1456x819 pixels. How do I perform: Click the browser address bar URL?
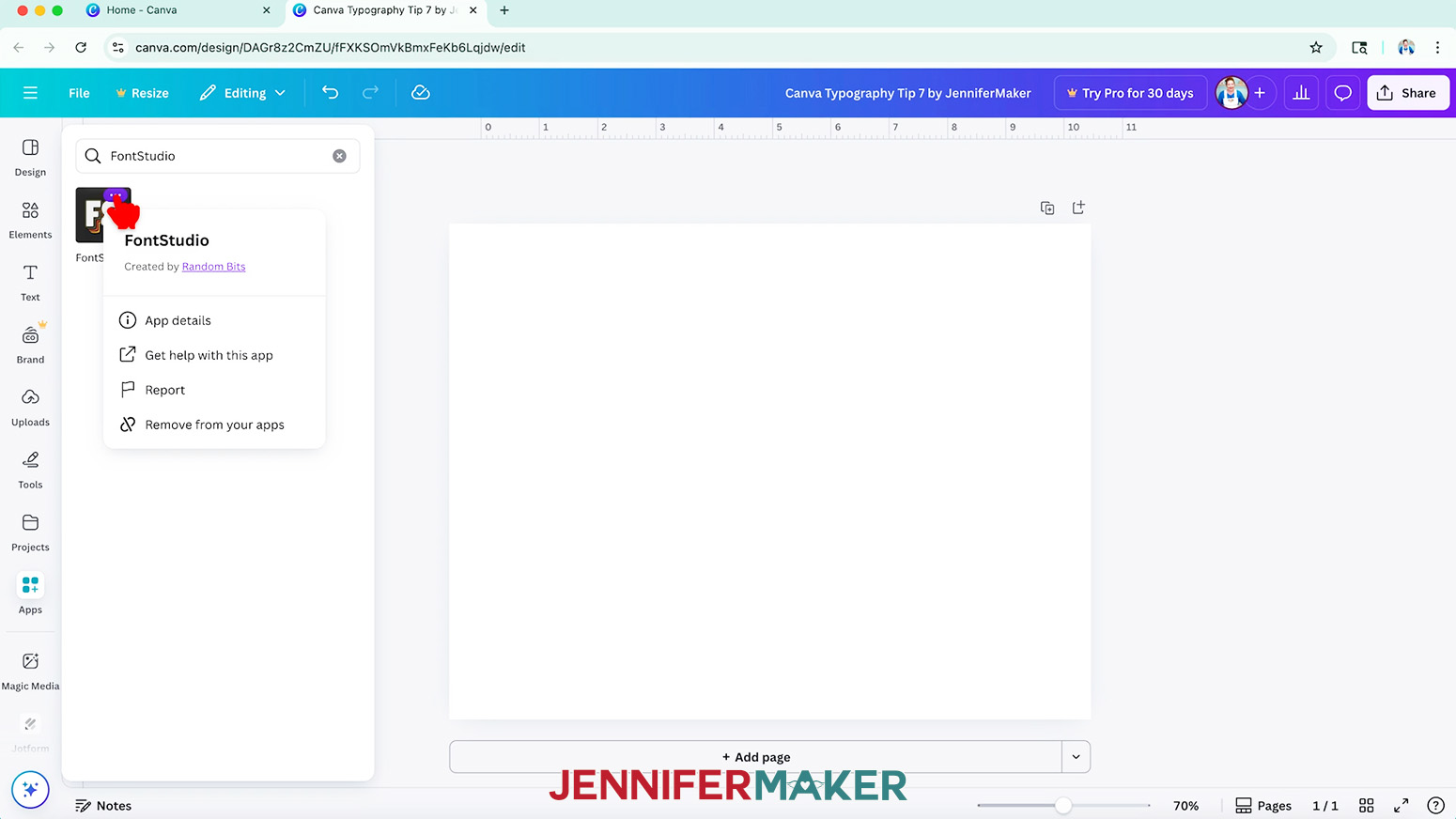click(x=331, y=47)
